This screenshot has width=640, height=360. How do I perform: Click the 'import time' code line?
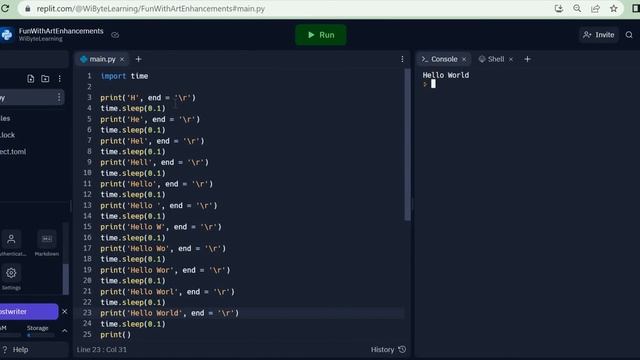[x=124, y=76]
